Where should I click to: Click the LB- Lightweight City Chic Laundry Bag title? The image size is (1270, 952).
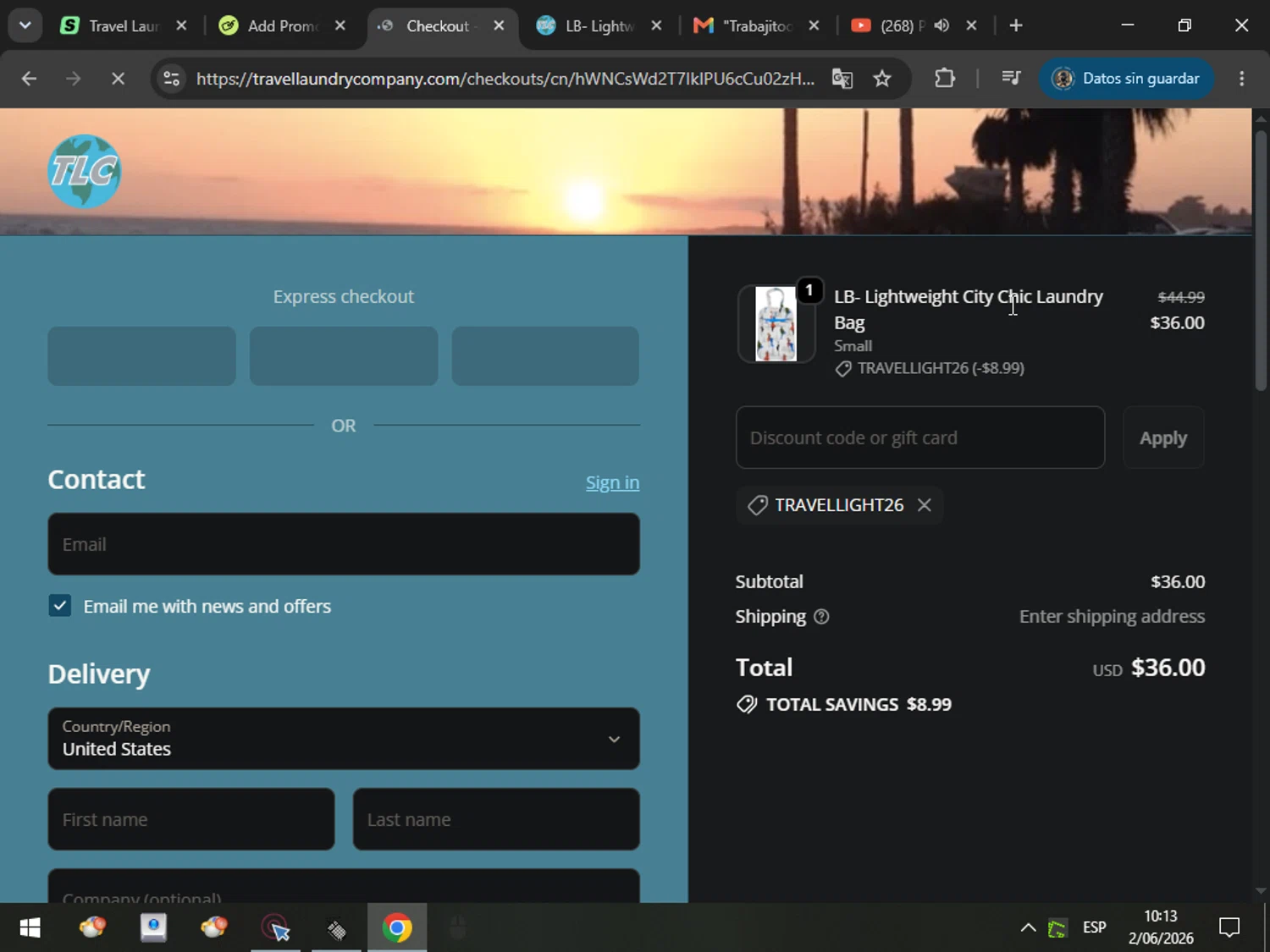[969, 310]
